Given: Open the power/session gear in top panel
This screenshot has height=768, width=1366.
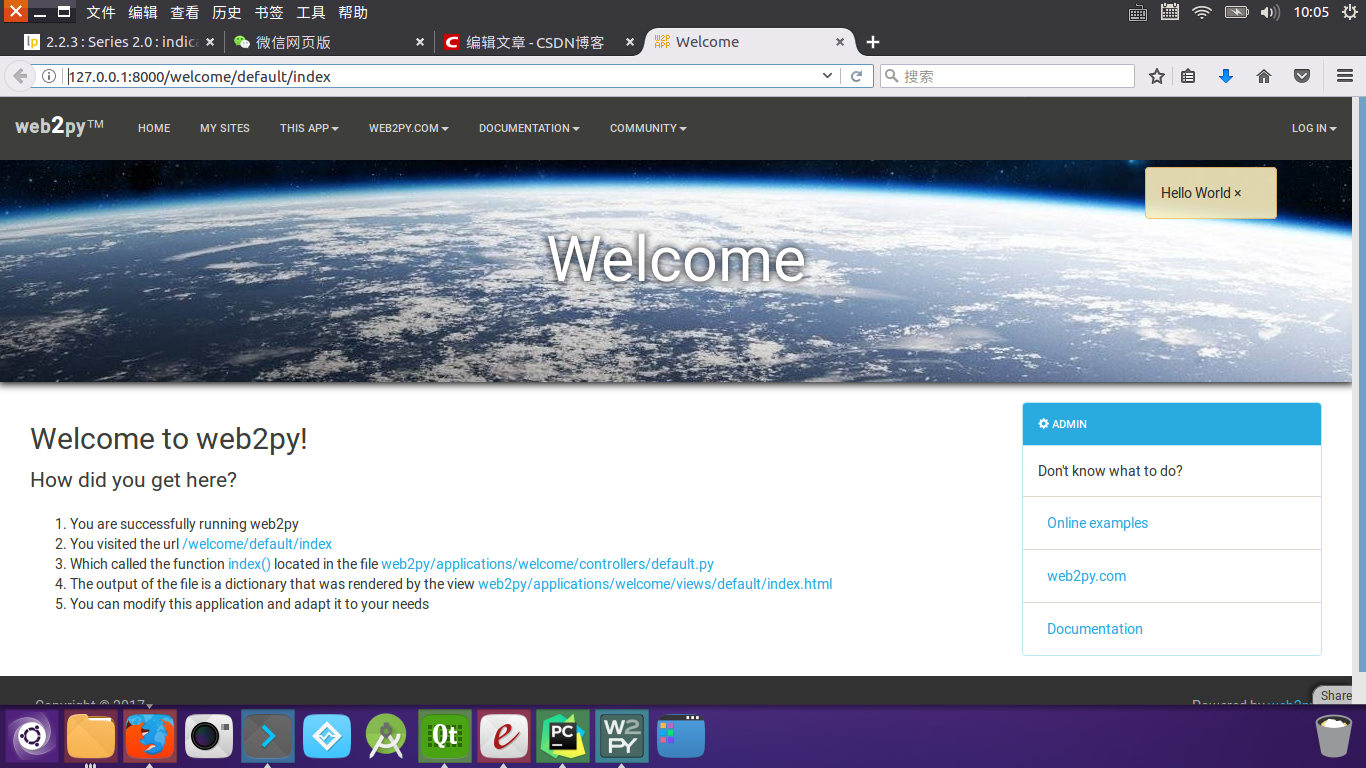Looking at the screenshot, I should [1350, 12].
